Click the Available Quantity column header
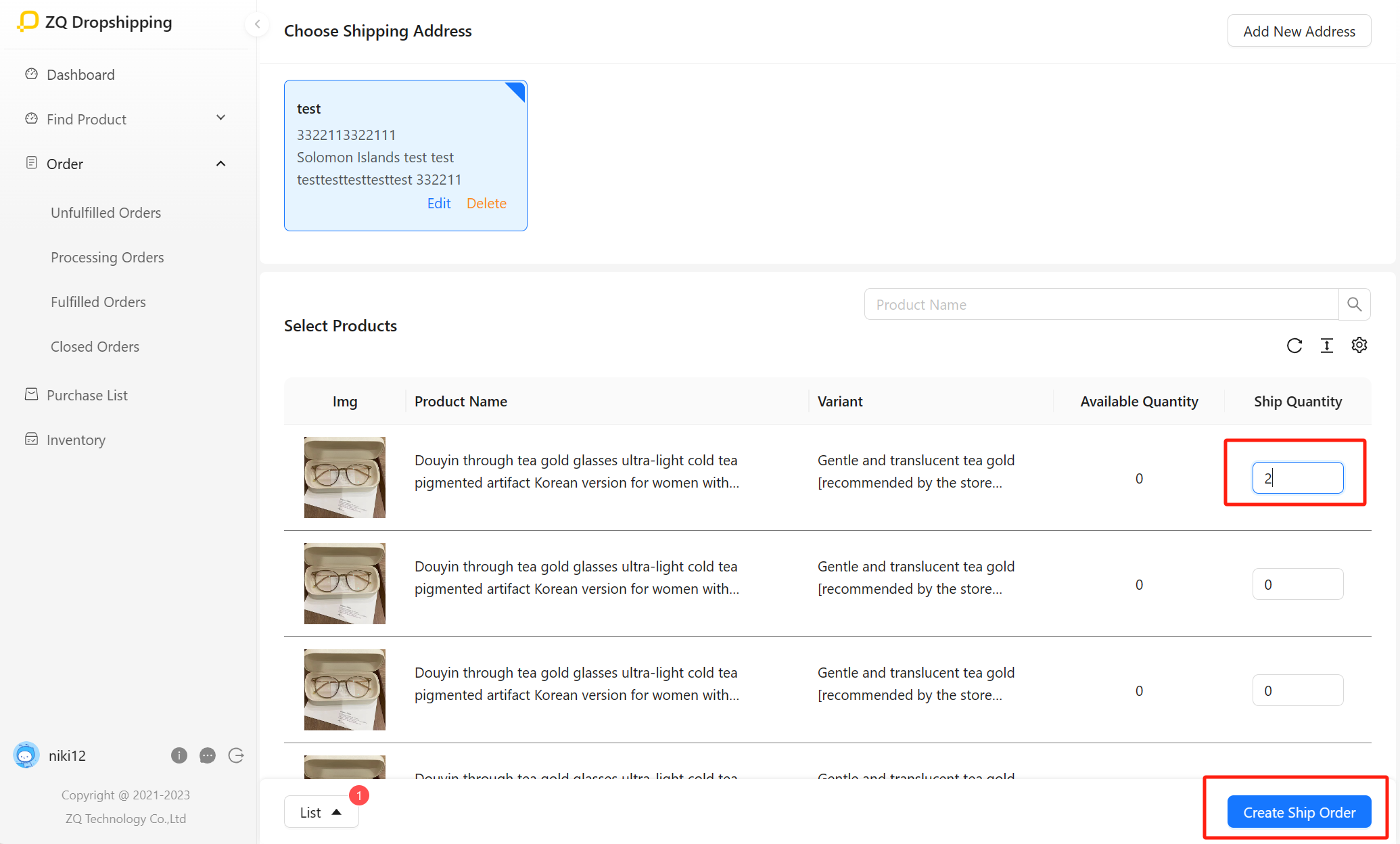Image resolution: width=1400 pixels, height=844 pixels. [1139, 402]
